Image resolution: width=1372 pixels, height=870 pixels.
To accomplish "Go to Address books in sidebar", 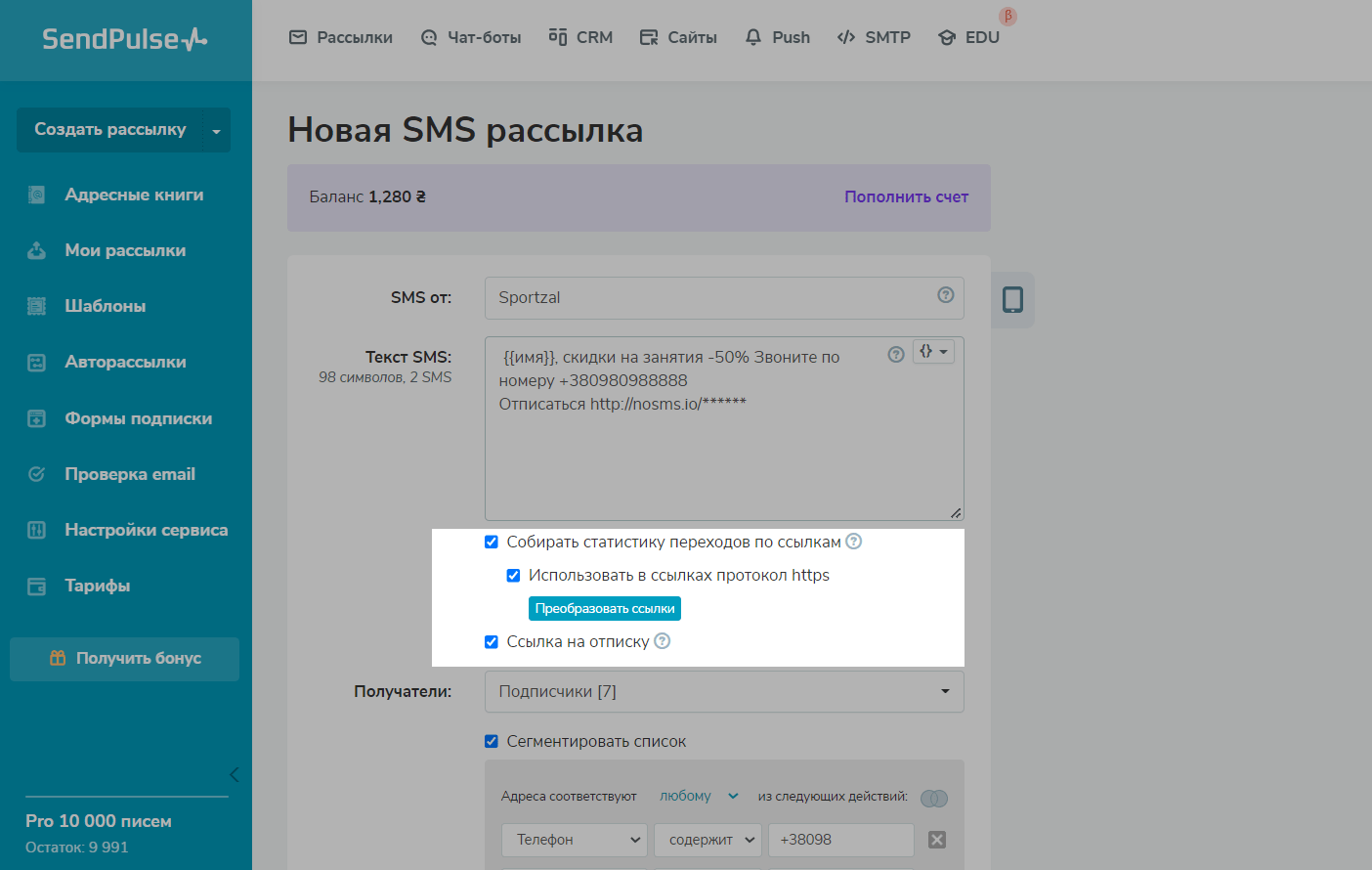I will coord(134,195).
